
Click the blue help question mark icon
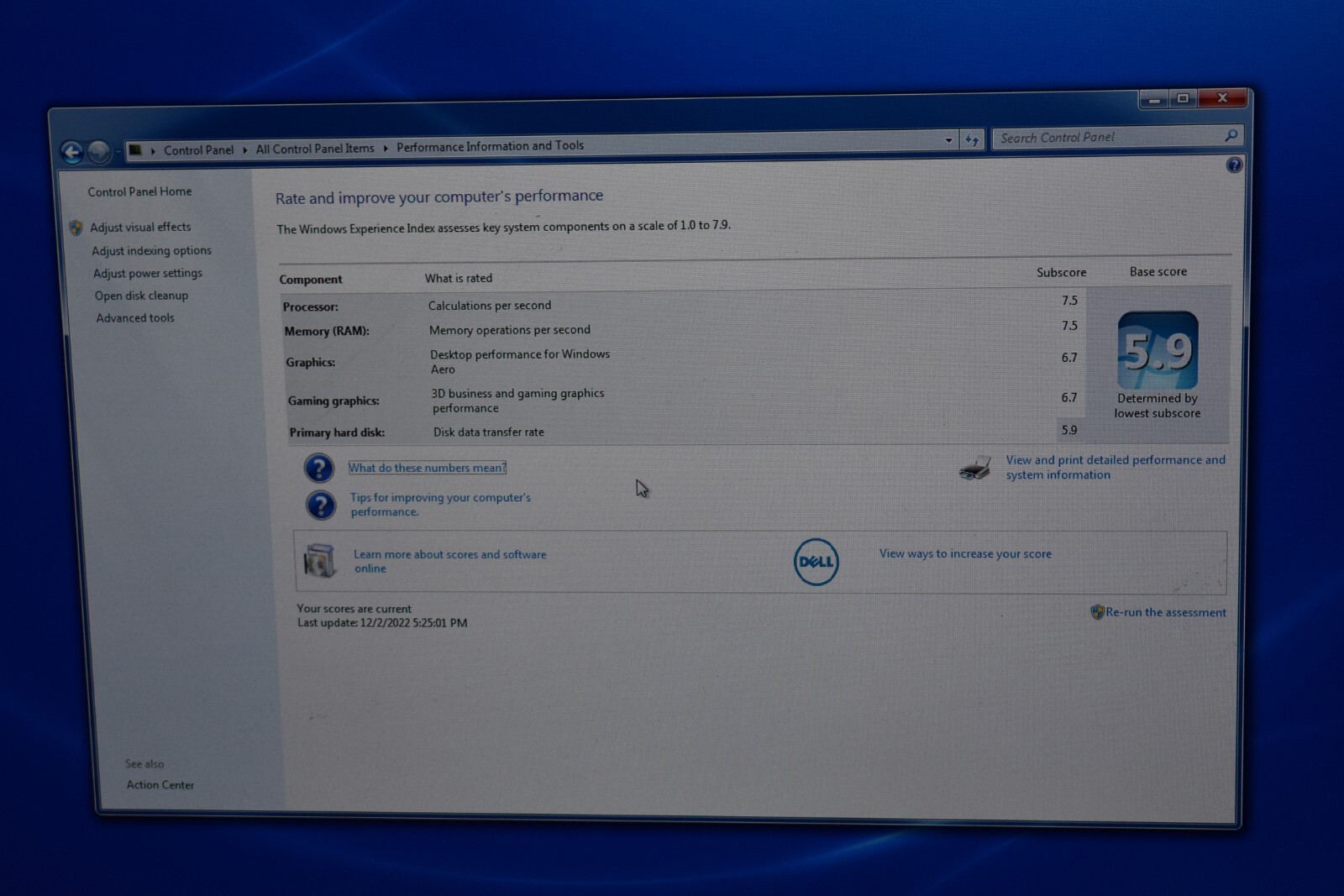(x=1233, y=165)
